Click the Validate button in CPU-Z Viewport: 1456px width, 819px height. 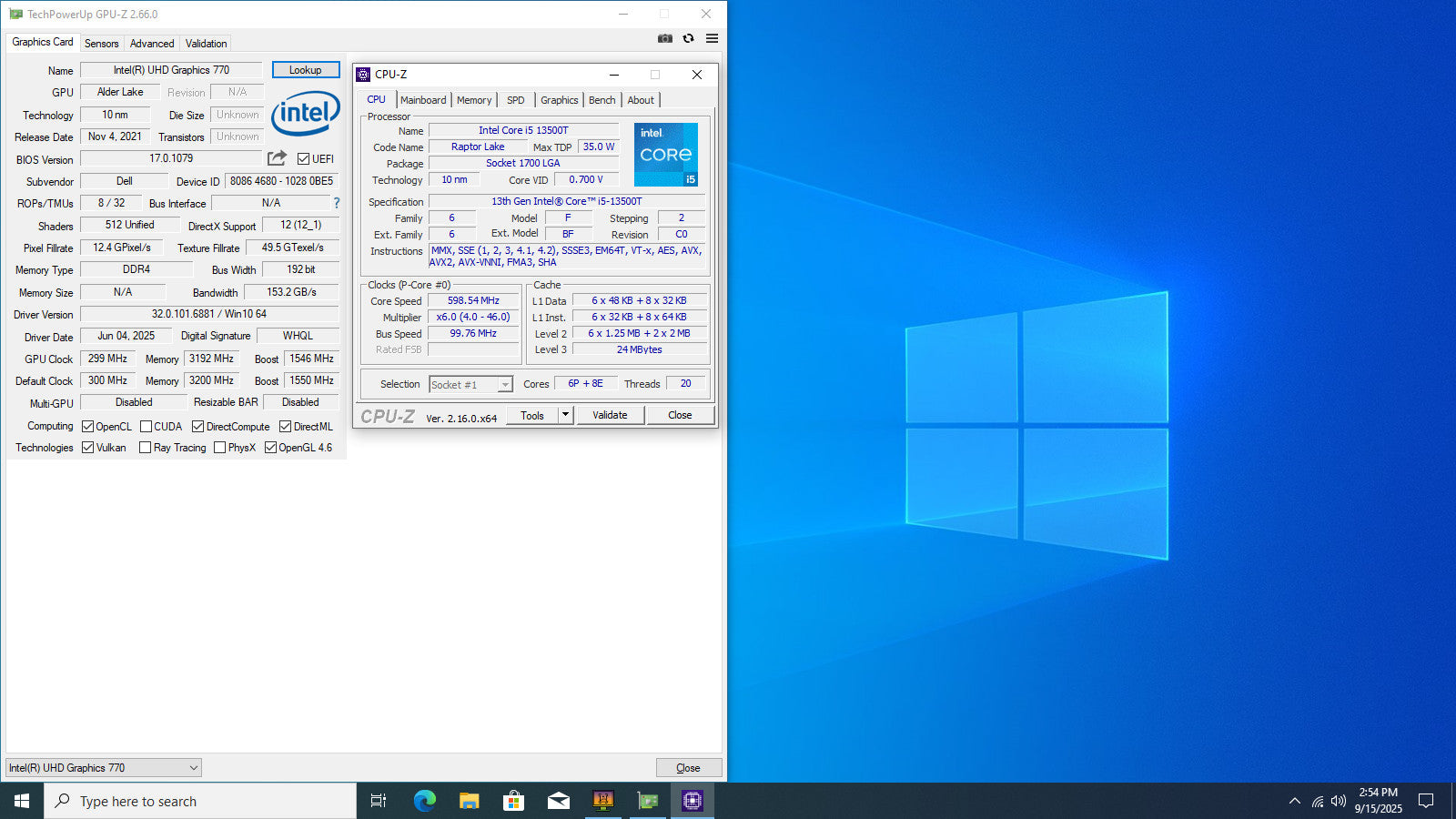coord(610,415)
